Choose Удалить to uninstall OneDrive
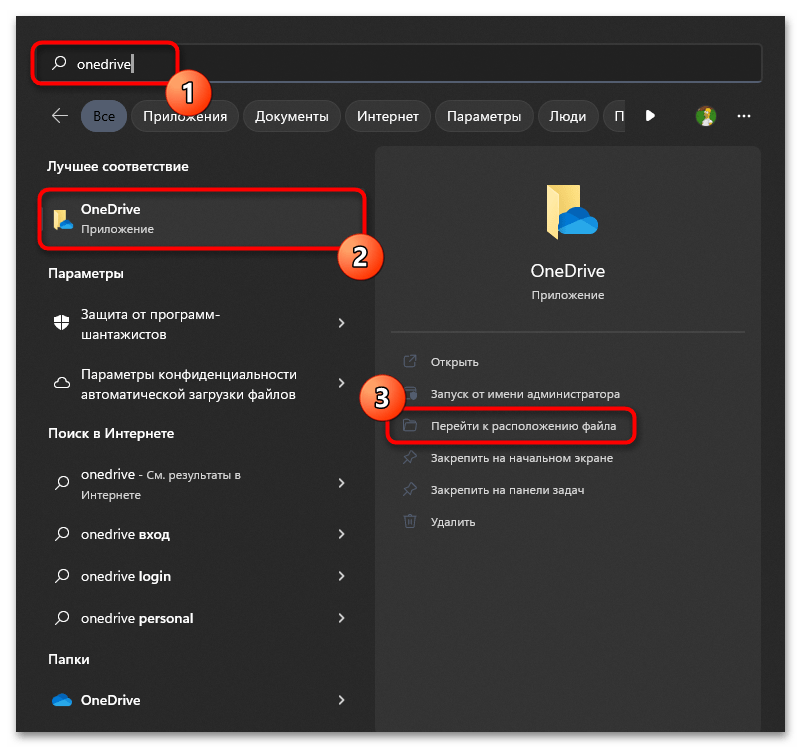 point(453,522)
